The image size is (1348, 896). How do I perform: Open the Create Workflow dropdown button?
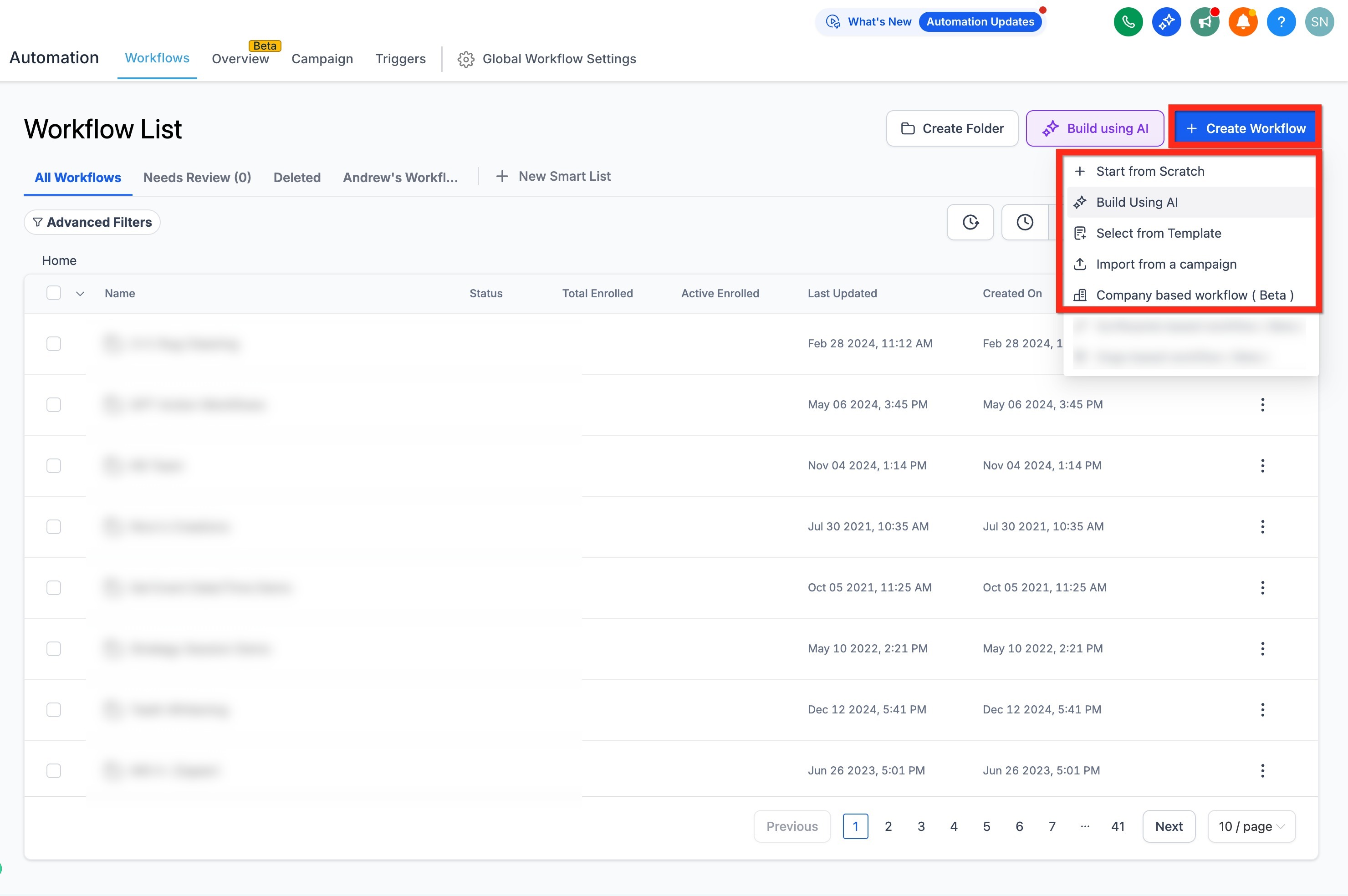coord(1245,128)
